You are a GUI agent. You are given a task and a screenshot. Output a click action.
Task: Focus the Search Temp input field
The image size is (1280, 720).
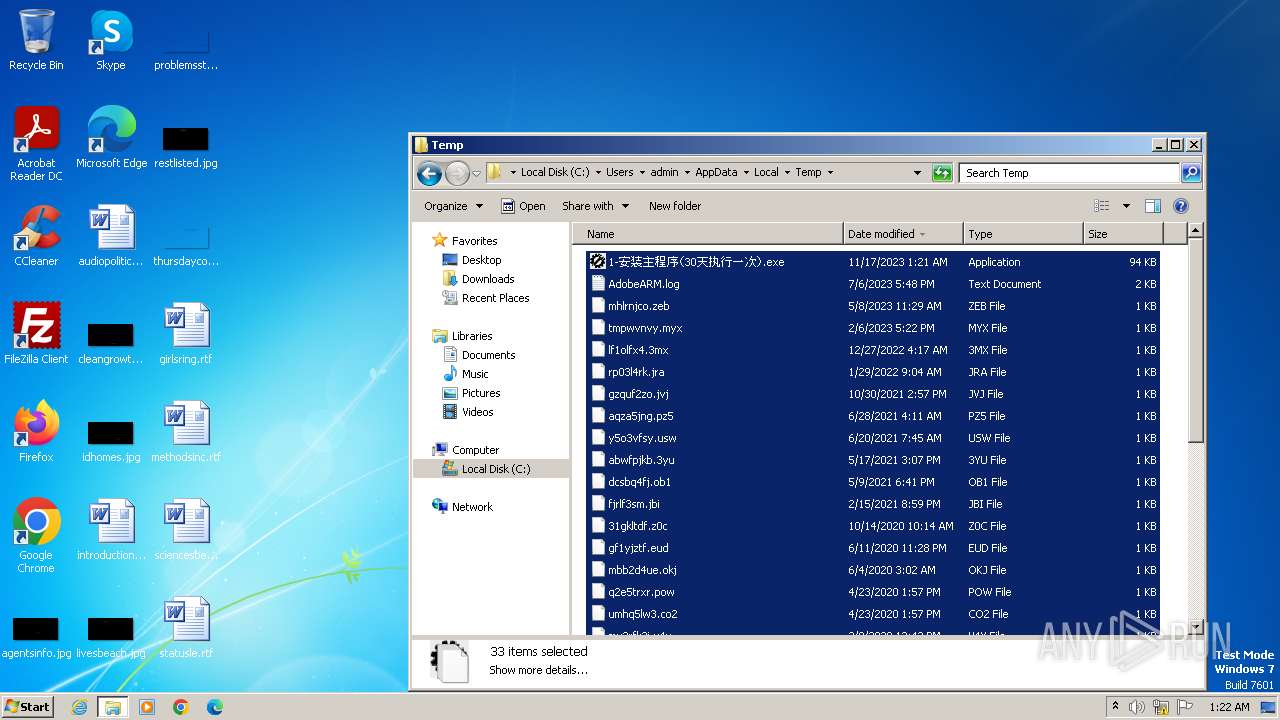point(1069,173)
